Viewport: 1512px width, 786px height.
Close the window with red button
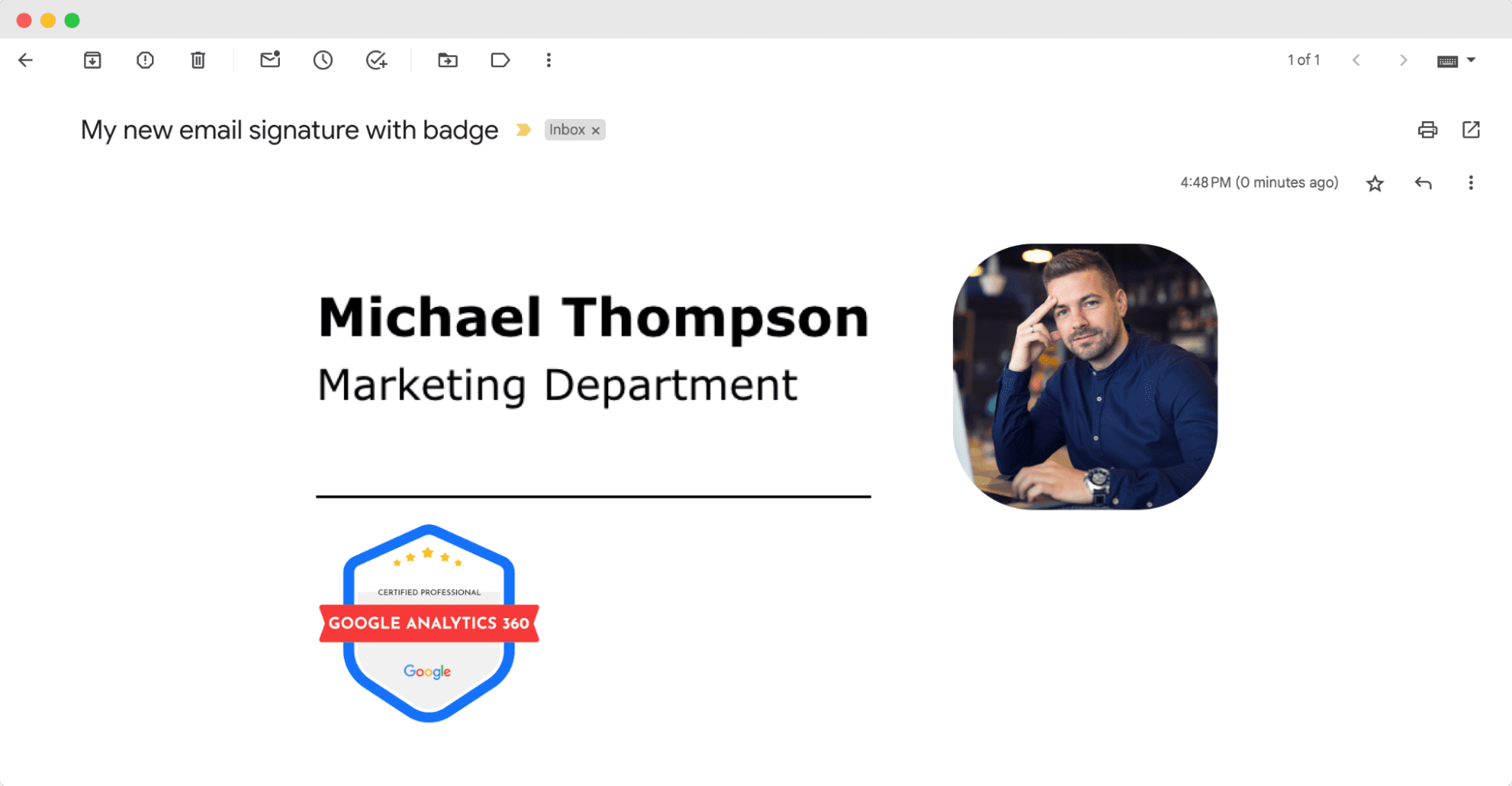click(x=24, y=20)
